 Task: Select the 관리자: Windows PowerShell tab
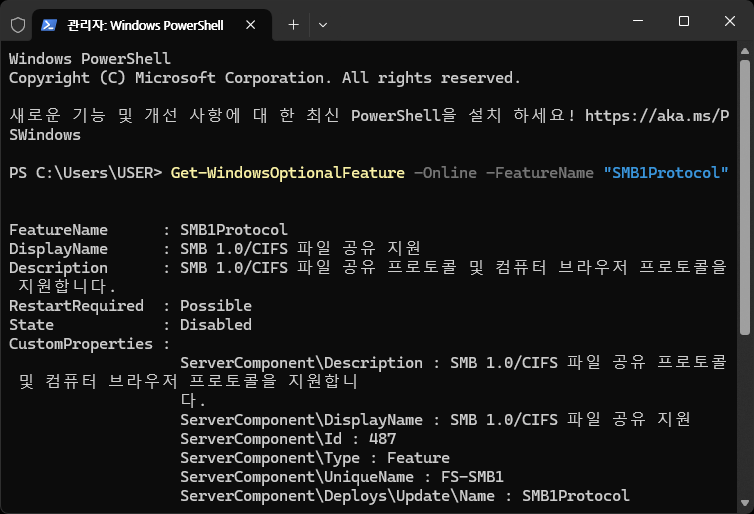[x=152, y=25]
